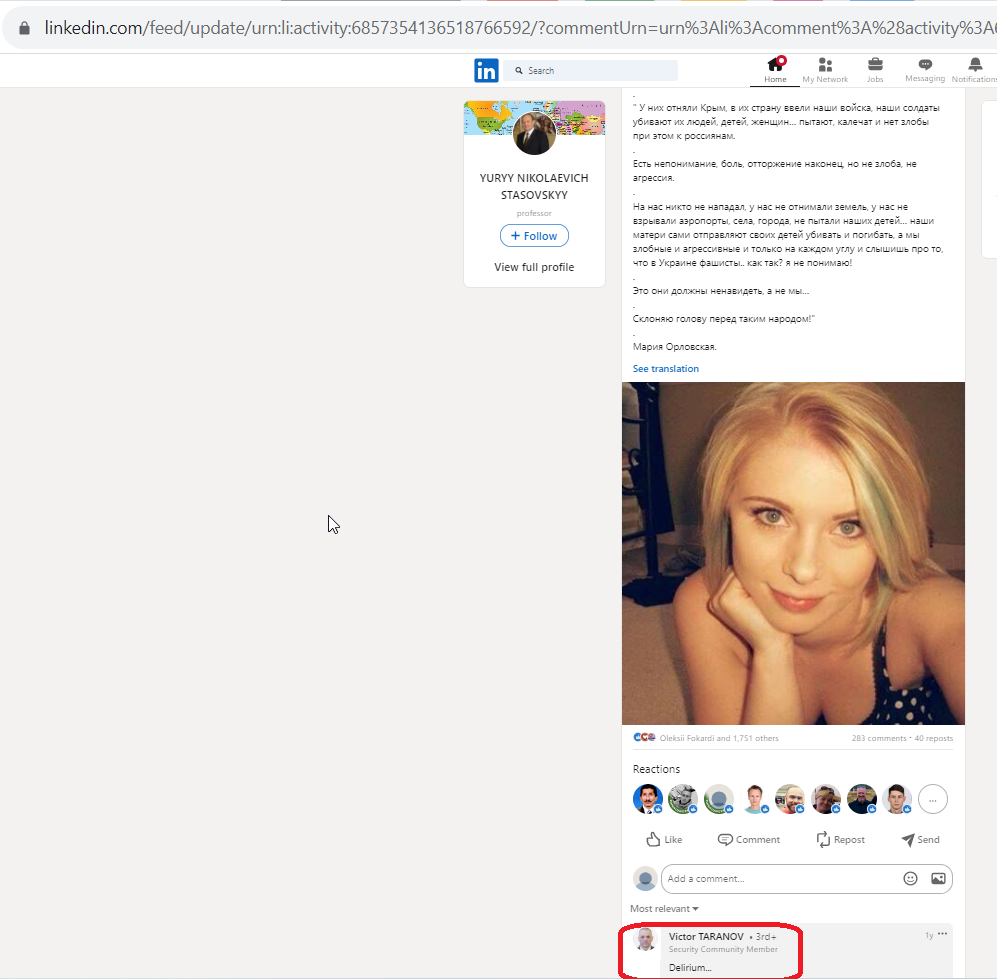Image resolution: width=997 pixels, height=979 pixels.
Task: Open the post's photo
Action: click(793, 553)
